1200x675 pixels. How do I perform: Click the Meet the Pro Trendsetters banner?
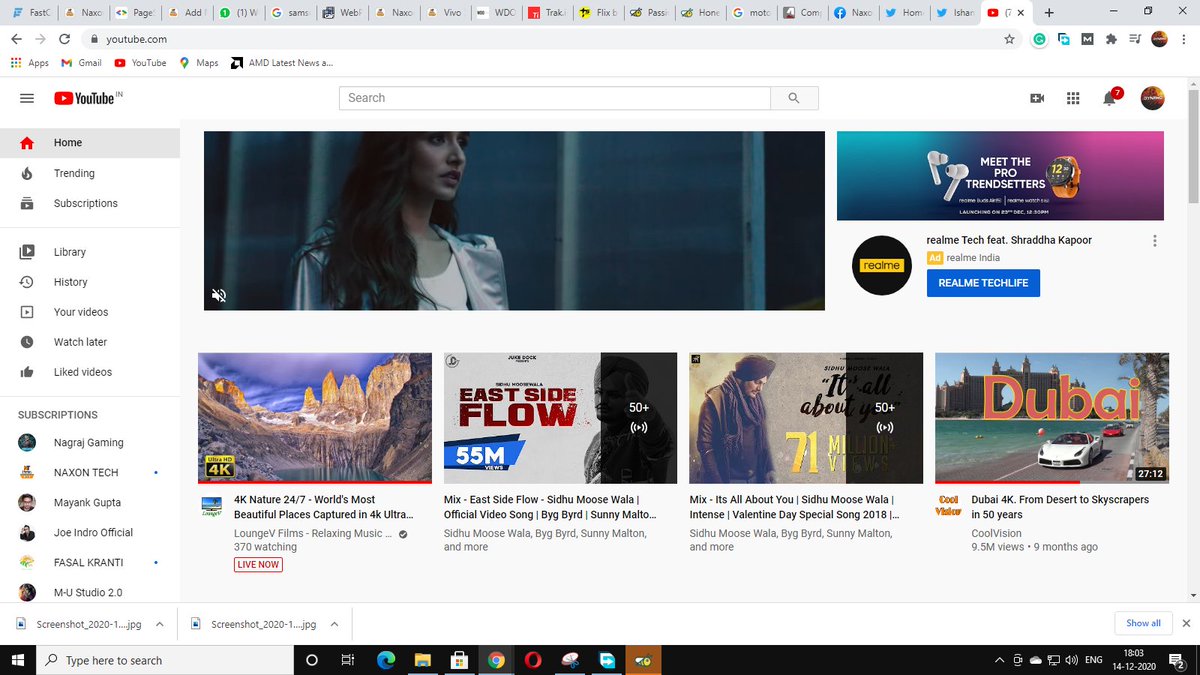tap(1000, 176)
